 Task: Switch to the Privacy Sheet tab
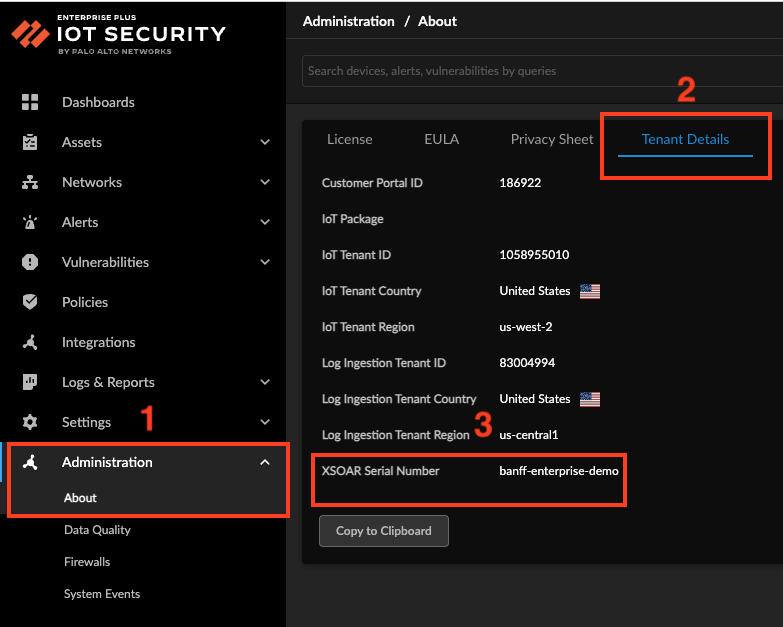[x=552, y=139]
